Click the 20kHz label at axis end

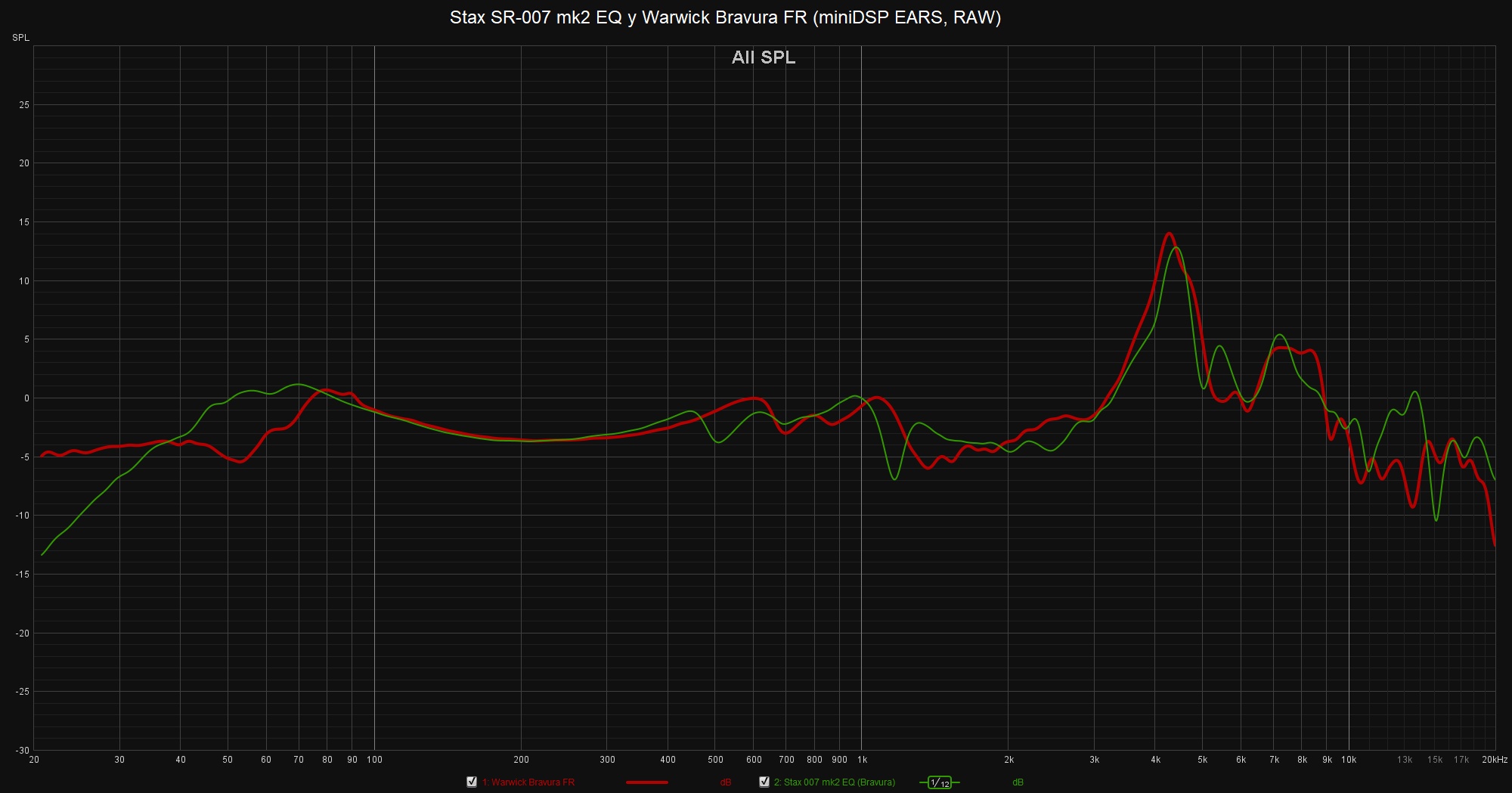(x=1494, y=760)
